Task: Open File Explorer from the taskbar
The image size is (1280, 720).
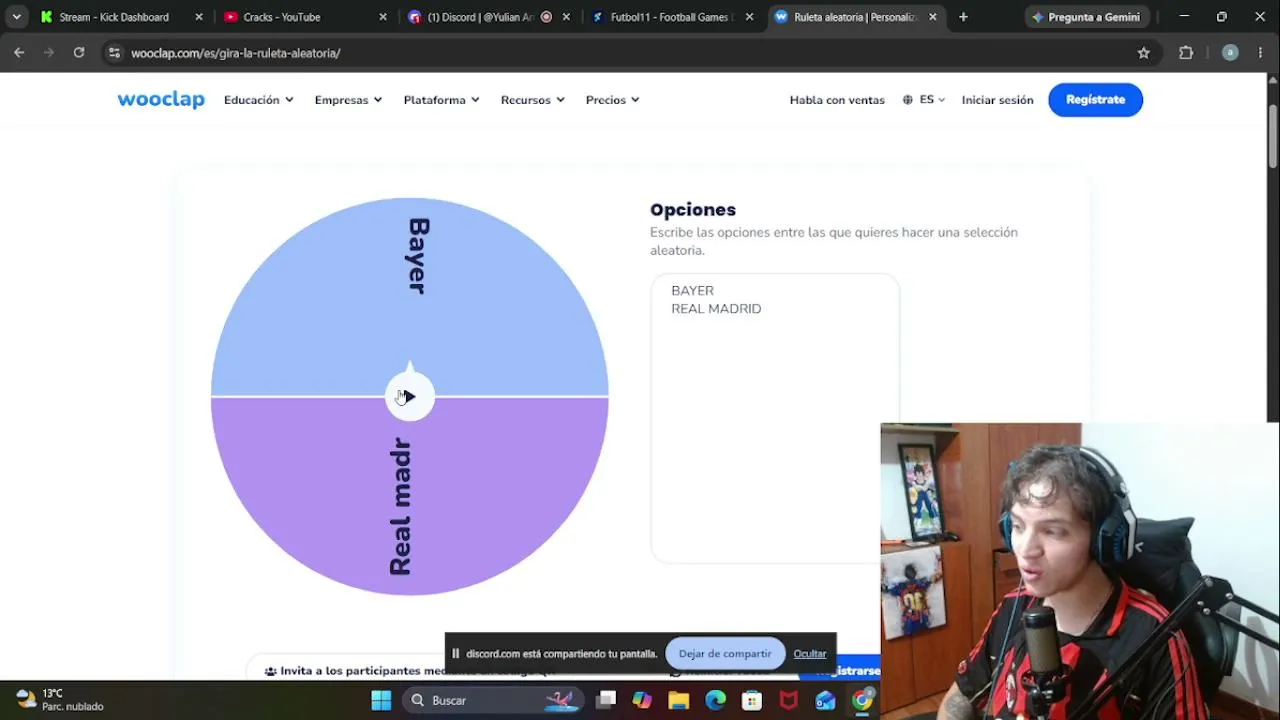Action: pos(679,700)
